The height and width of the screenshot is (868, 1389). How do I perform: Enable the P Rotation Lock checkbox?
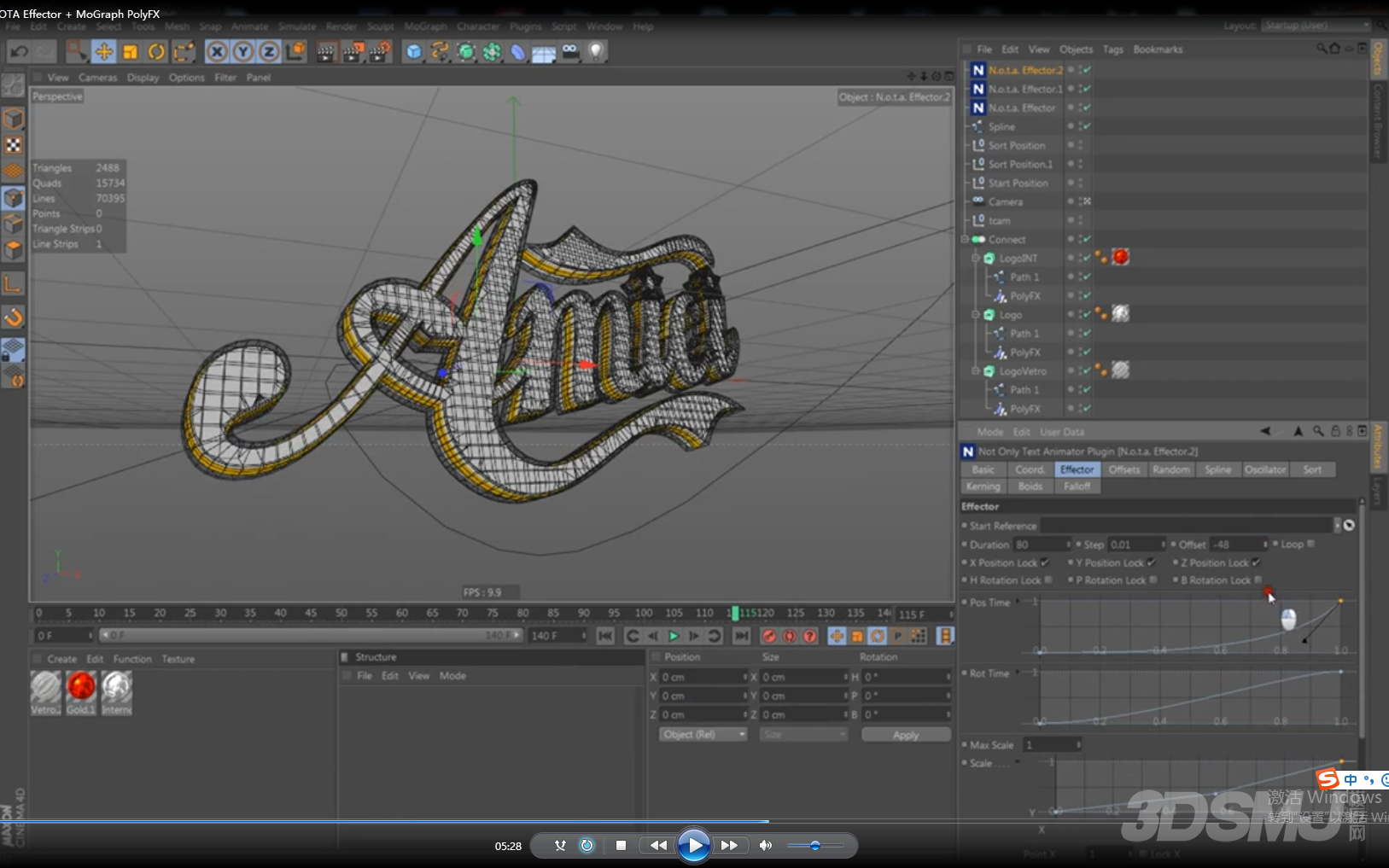[1153, 580]
